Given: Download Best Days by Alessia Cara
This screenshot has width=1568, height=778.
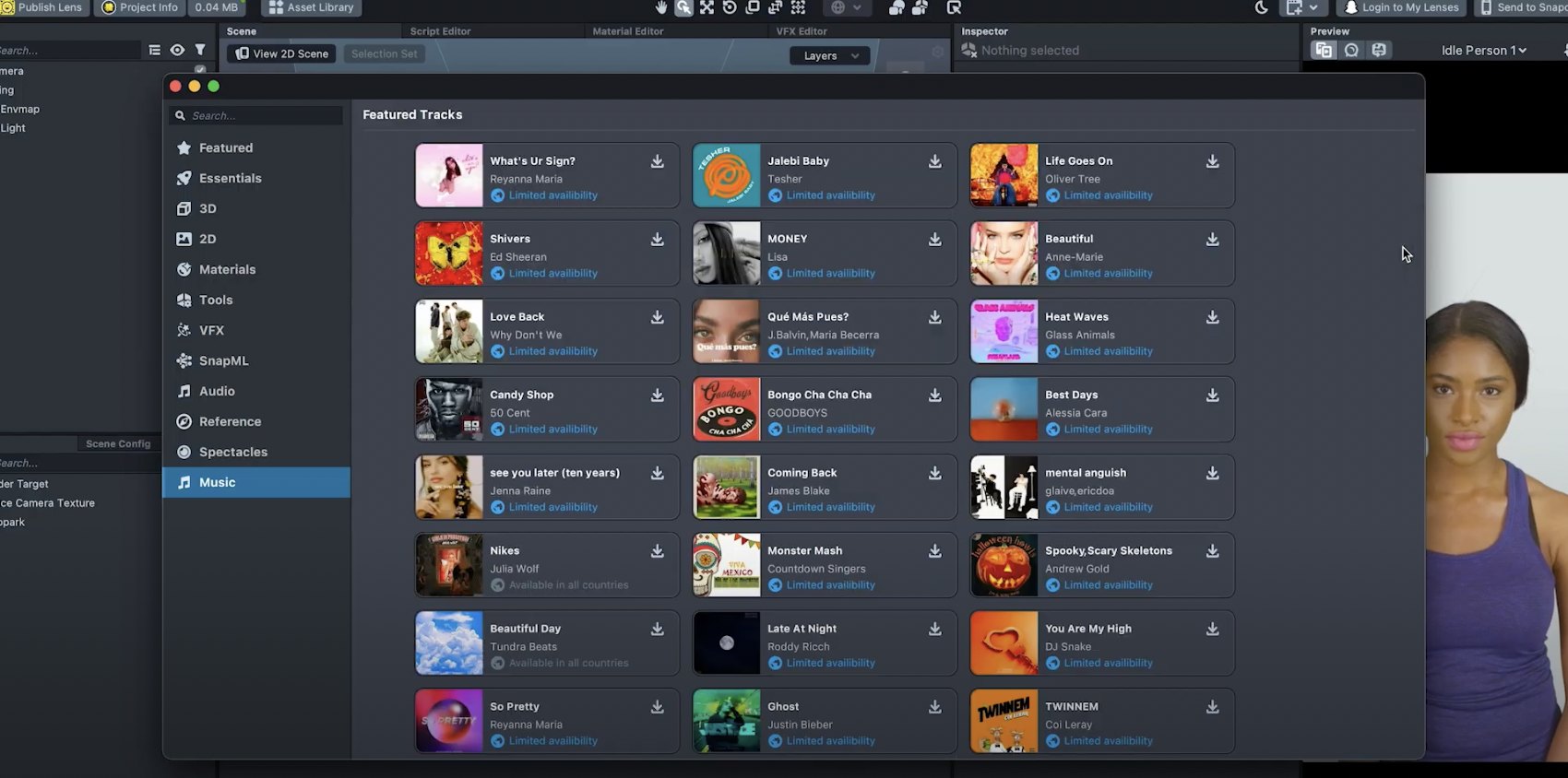Looking at the screenshot, I should 1213,395.
